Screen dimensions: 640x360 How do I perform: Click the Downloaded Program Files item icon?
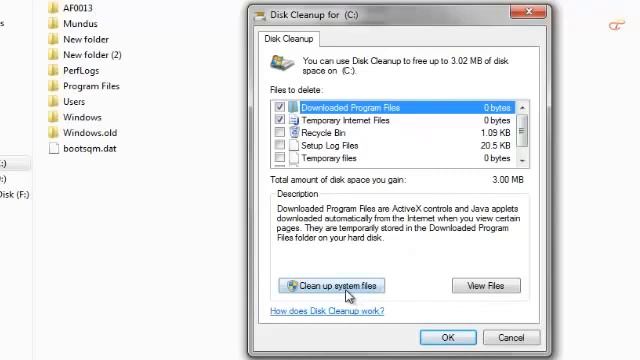point(293,107)
